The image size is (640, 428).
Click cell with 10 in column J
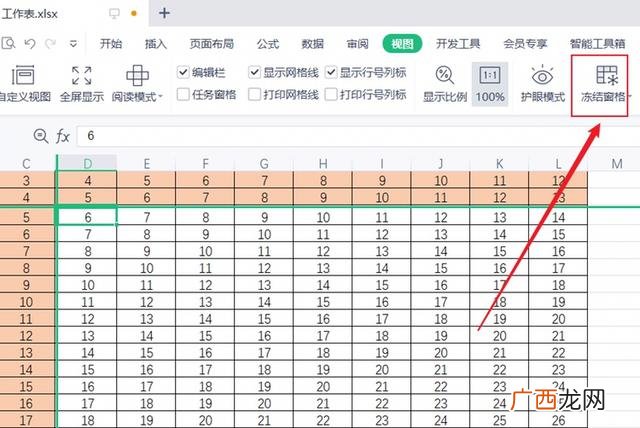click(440, 180)
